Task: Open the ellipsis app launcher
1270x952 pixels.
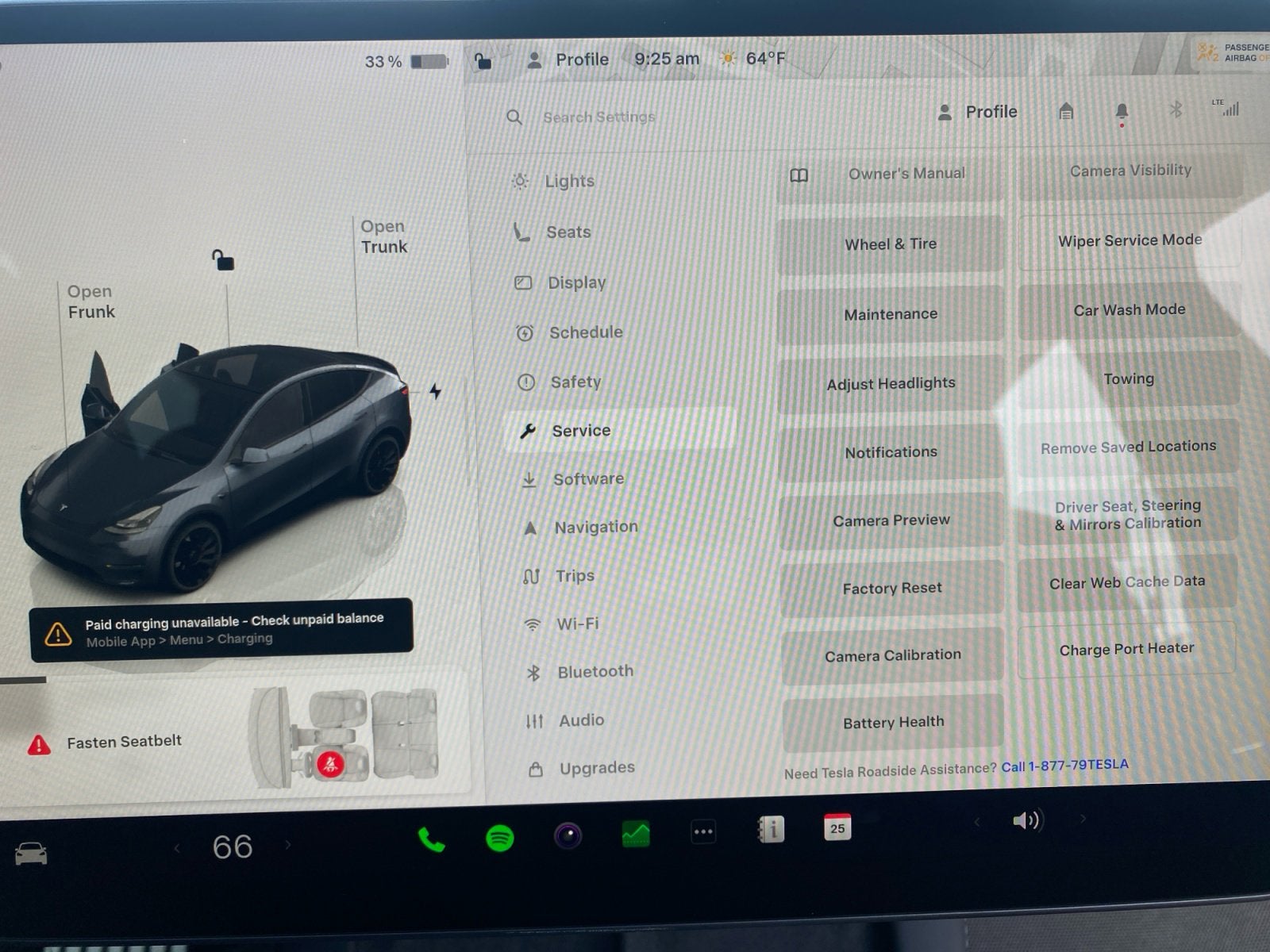Action: [703, 831]
